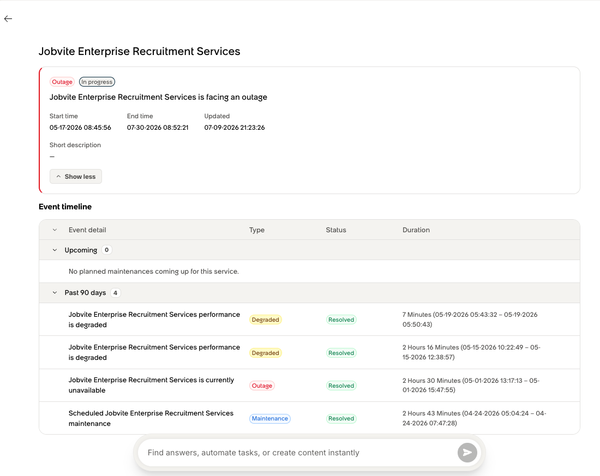Open the currently unavailable outage event
The width and height of the screenshot is (600, 476).
pos(310,385)
